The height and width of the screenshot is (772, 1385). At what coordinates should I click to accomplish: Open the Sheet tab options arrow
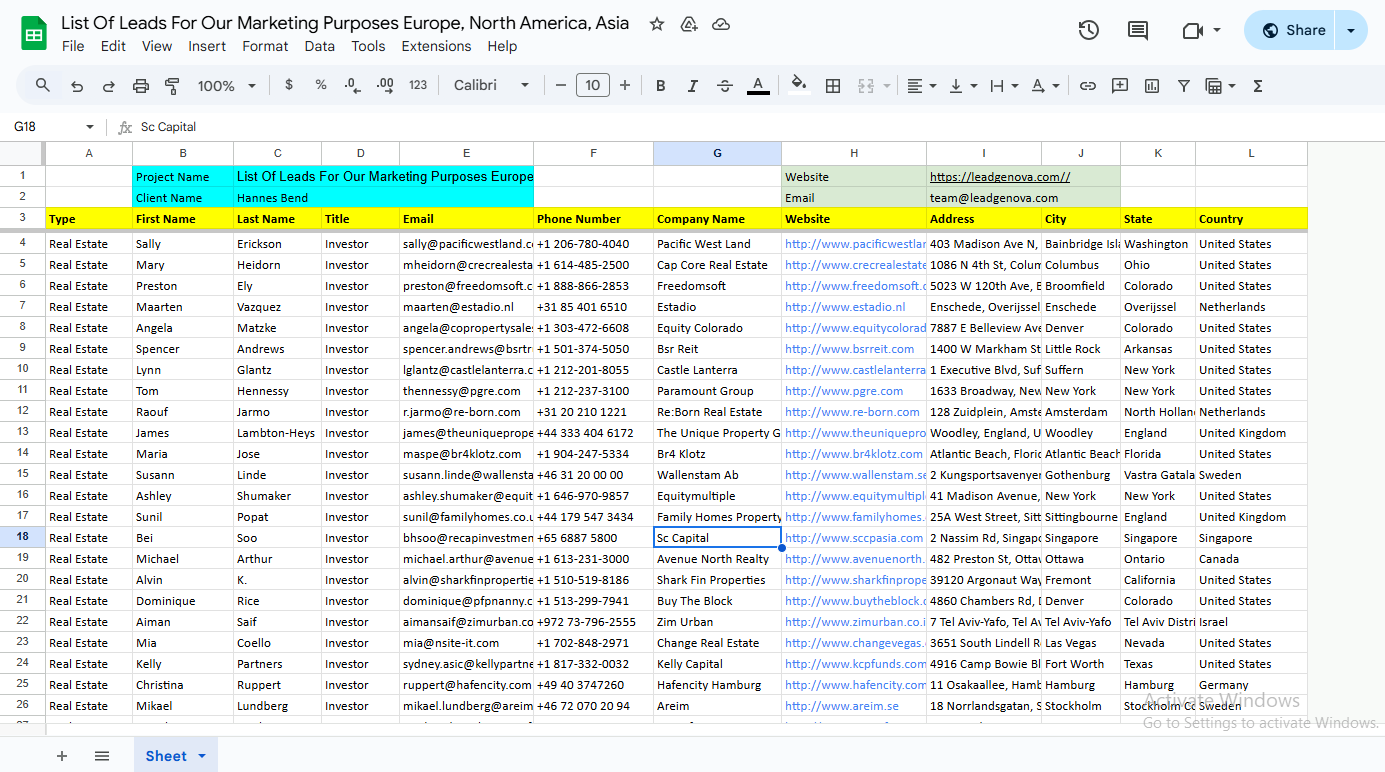[202, 756]
